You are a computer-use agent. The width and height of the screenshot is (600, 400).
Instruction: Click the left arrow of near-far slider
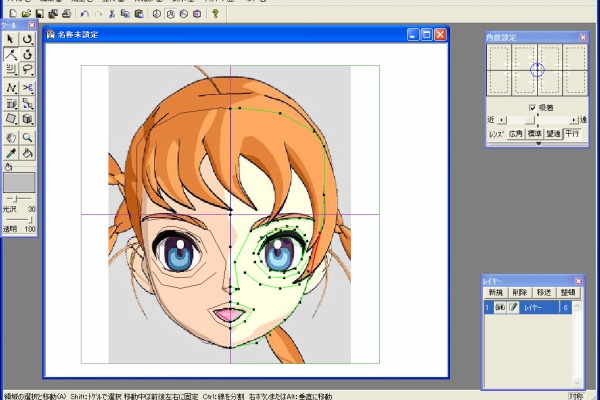502,119
